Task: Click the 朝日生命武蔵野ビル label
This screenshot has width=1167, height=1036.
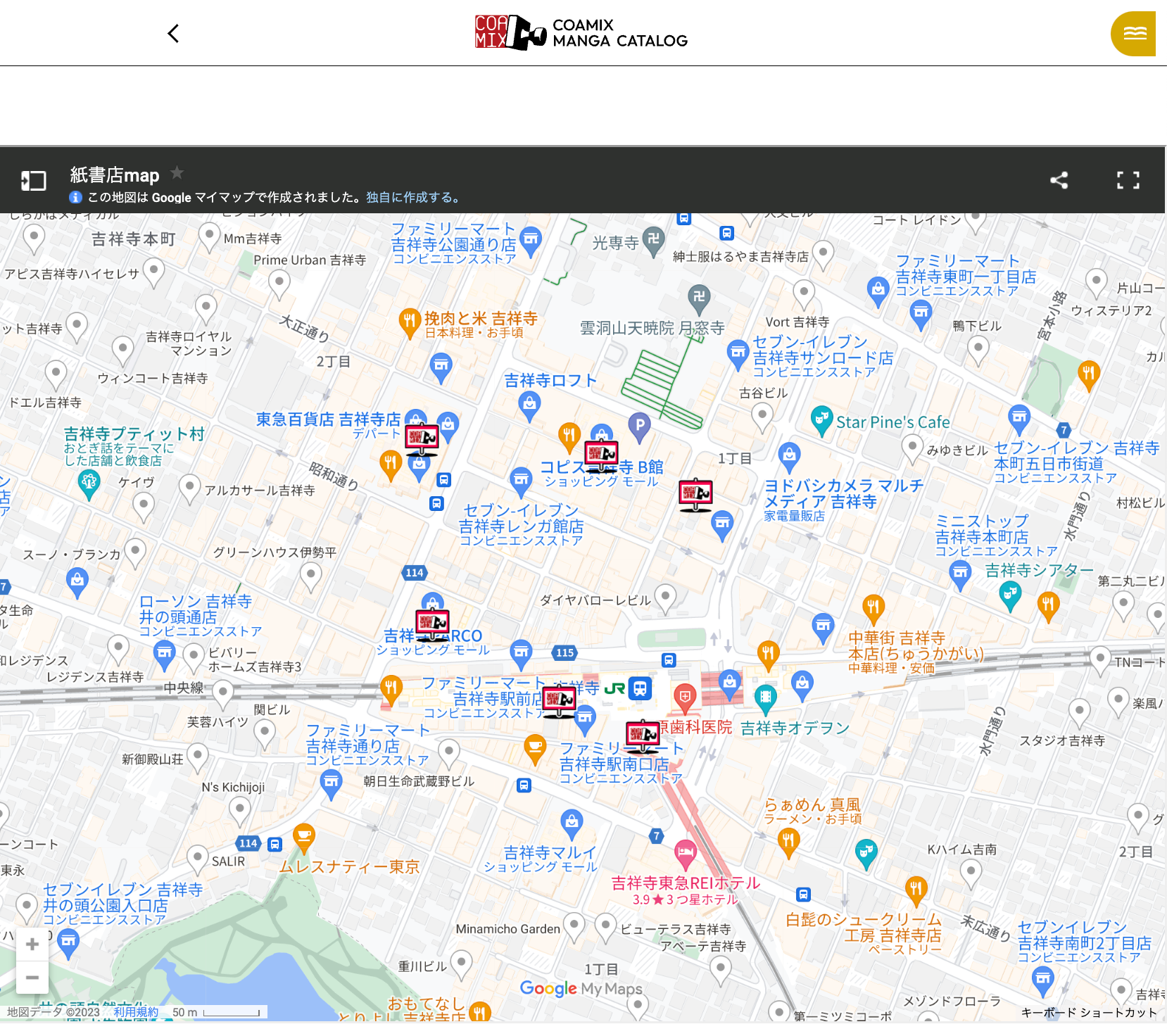Action: tap(419, 781)
